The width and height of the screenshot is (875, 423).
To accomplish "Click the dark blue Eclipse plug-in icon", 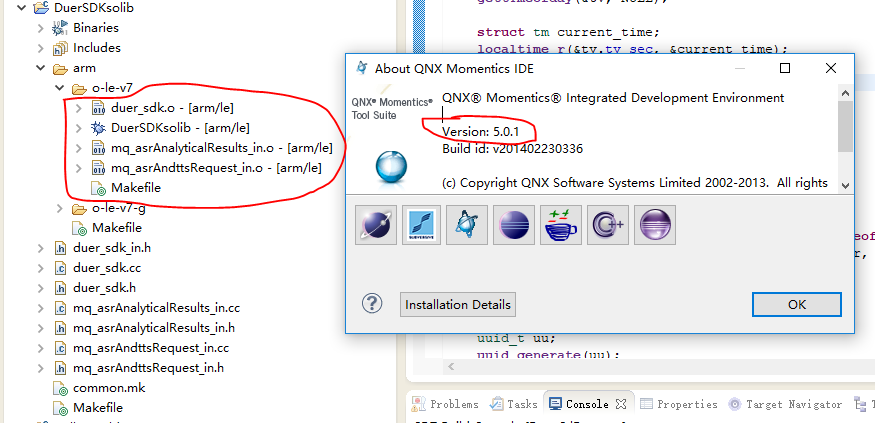I will [x=514, y=225].
